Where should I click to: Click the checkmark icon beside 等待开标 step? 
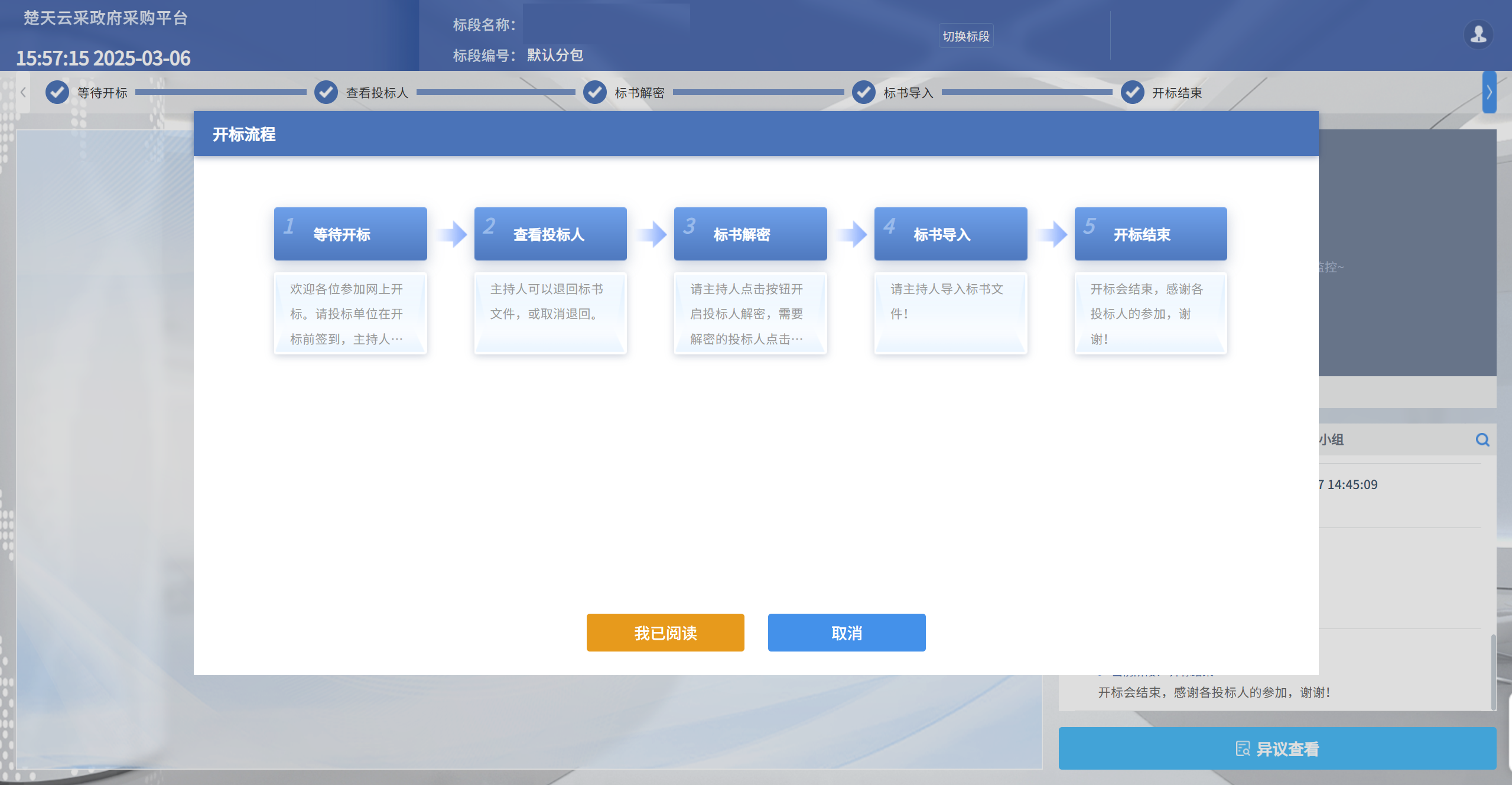point(57,92)
